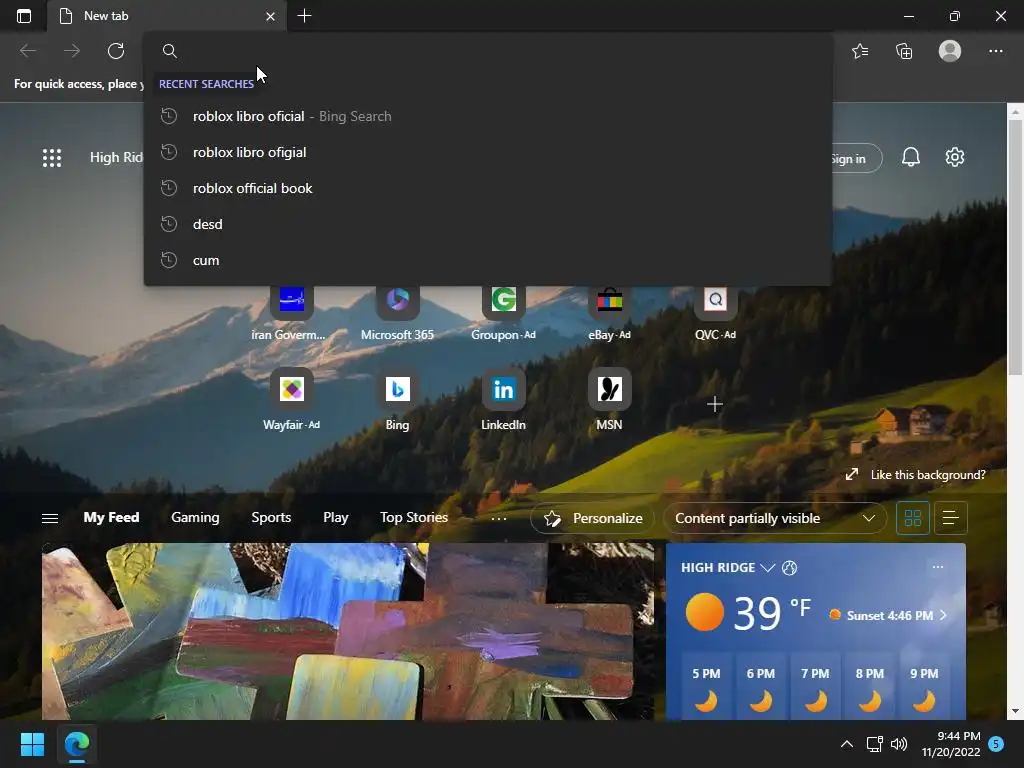The image size is (1024, 768).
Task: Select the My Feed tab
Action: click(111, 517)
